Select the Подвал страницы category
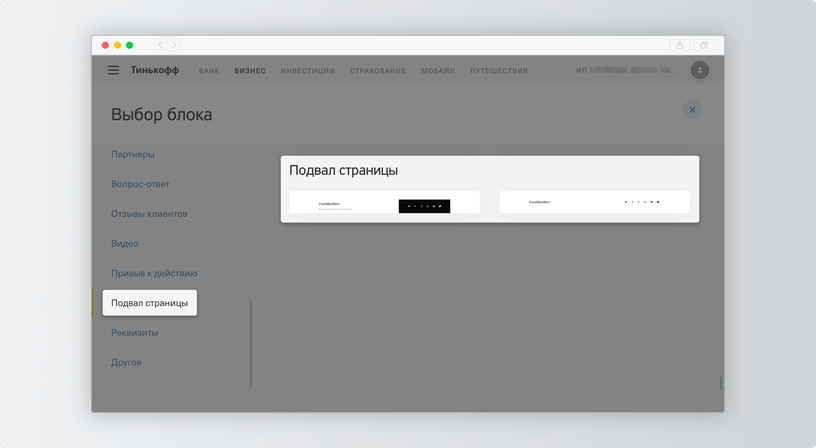Viewport: 816px width, 448px height. pos(150,303)
